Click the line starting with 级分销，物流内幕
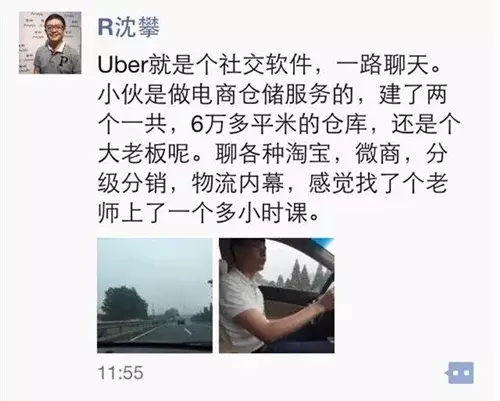Viewport: 500px width, 401px height. pos(272,184)
